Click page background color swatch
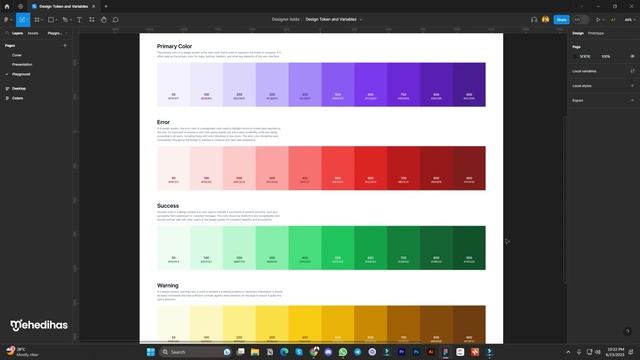640x360 pixels. [575, 56]
